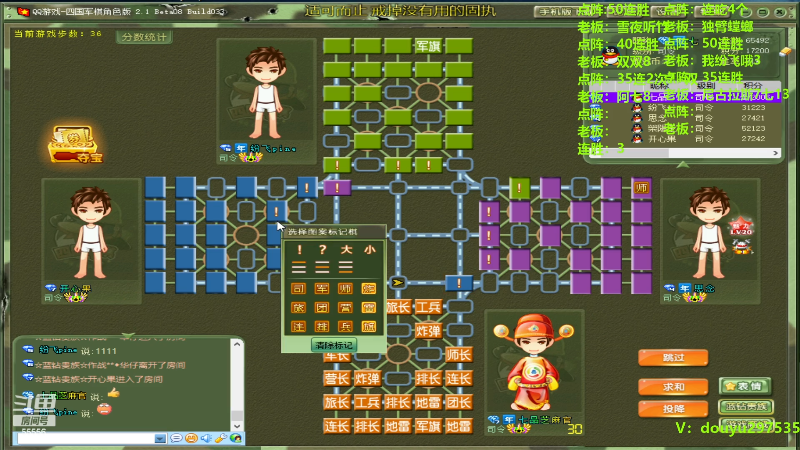
Task: Mark piece as 司 (commander) in popup
Action: [x=298, y=289]
